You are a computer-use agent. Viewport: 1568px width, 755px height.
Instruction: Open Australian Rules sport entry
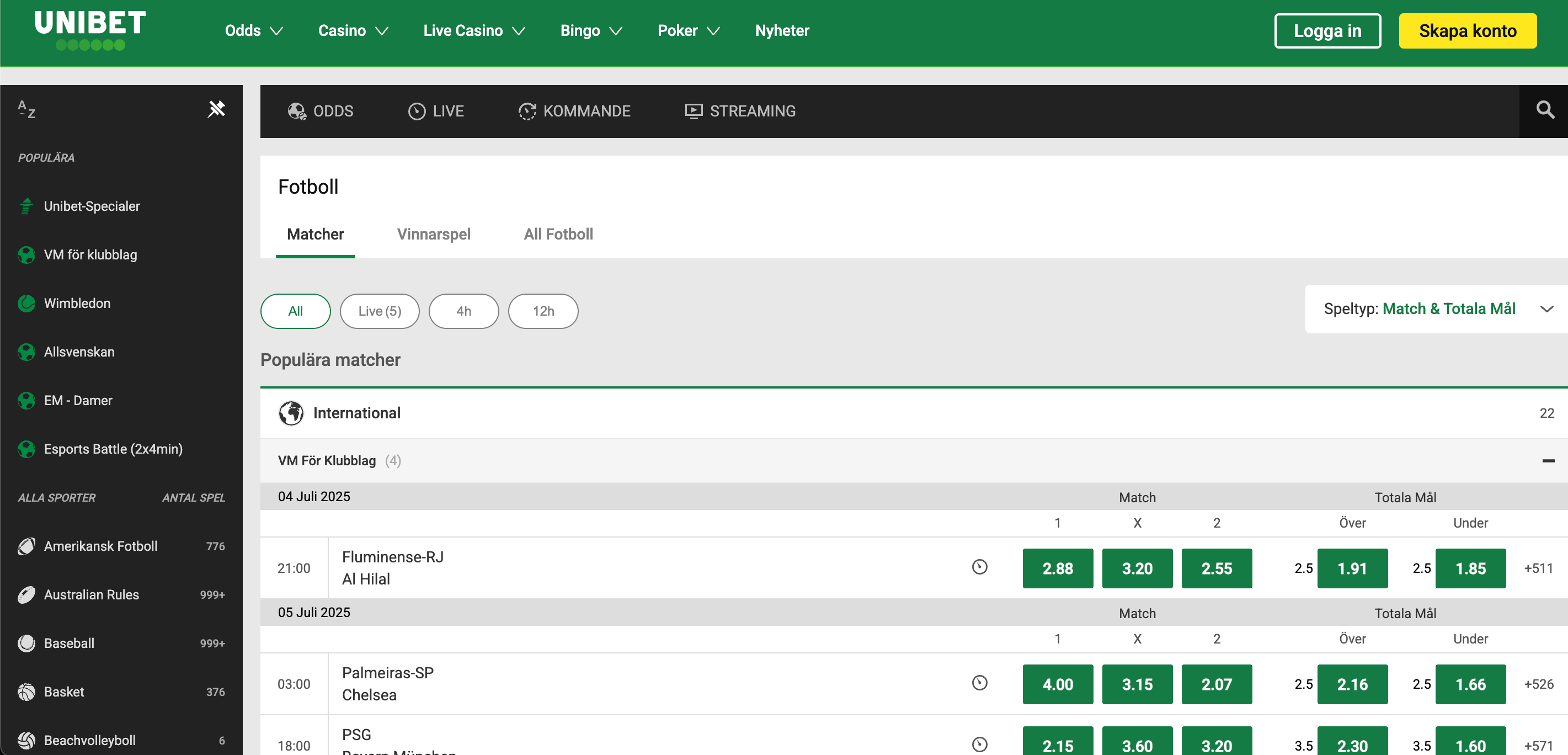pos(121,595)
